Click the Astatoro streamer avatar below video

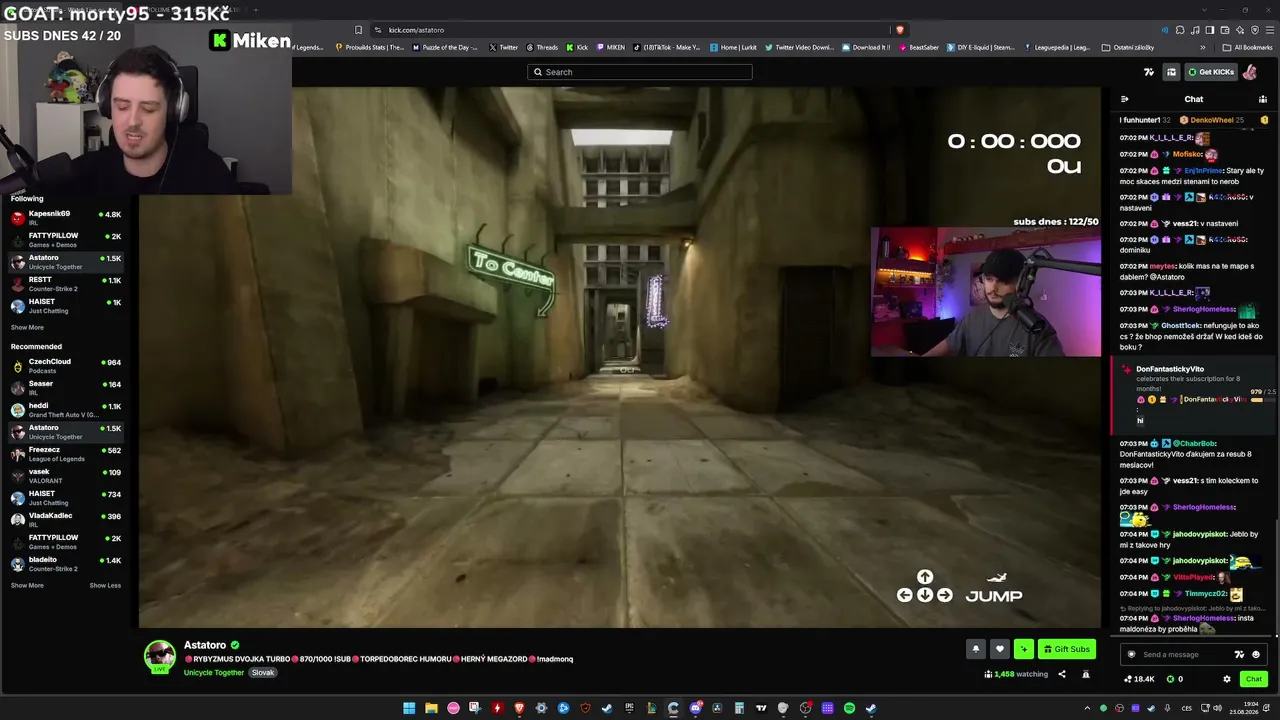click(160, 656)
